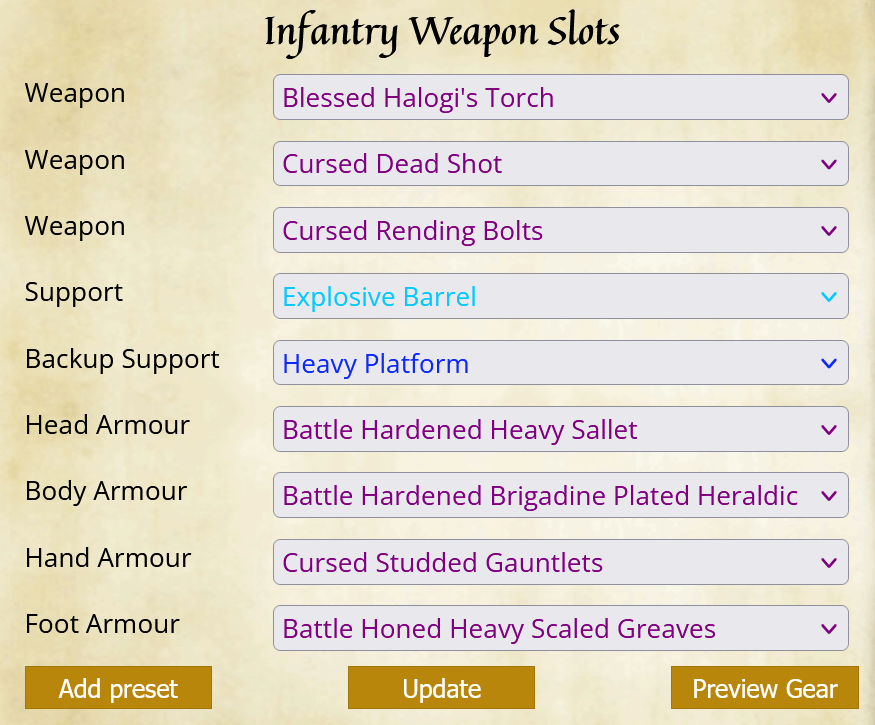The width and height of the screenshot is (875, 725).
Task: Open the Battle Honed Heavy Scaled Greaves dropdown
Action: coord(560,628)
